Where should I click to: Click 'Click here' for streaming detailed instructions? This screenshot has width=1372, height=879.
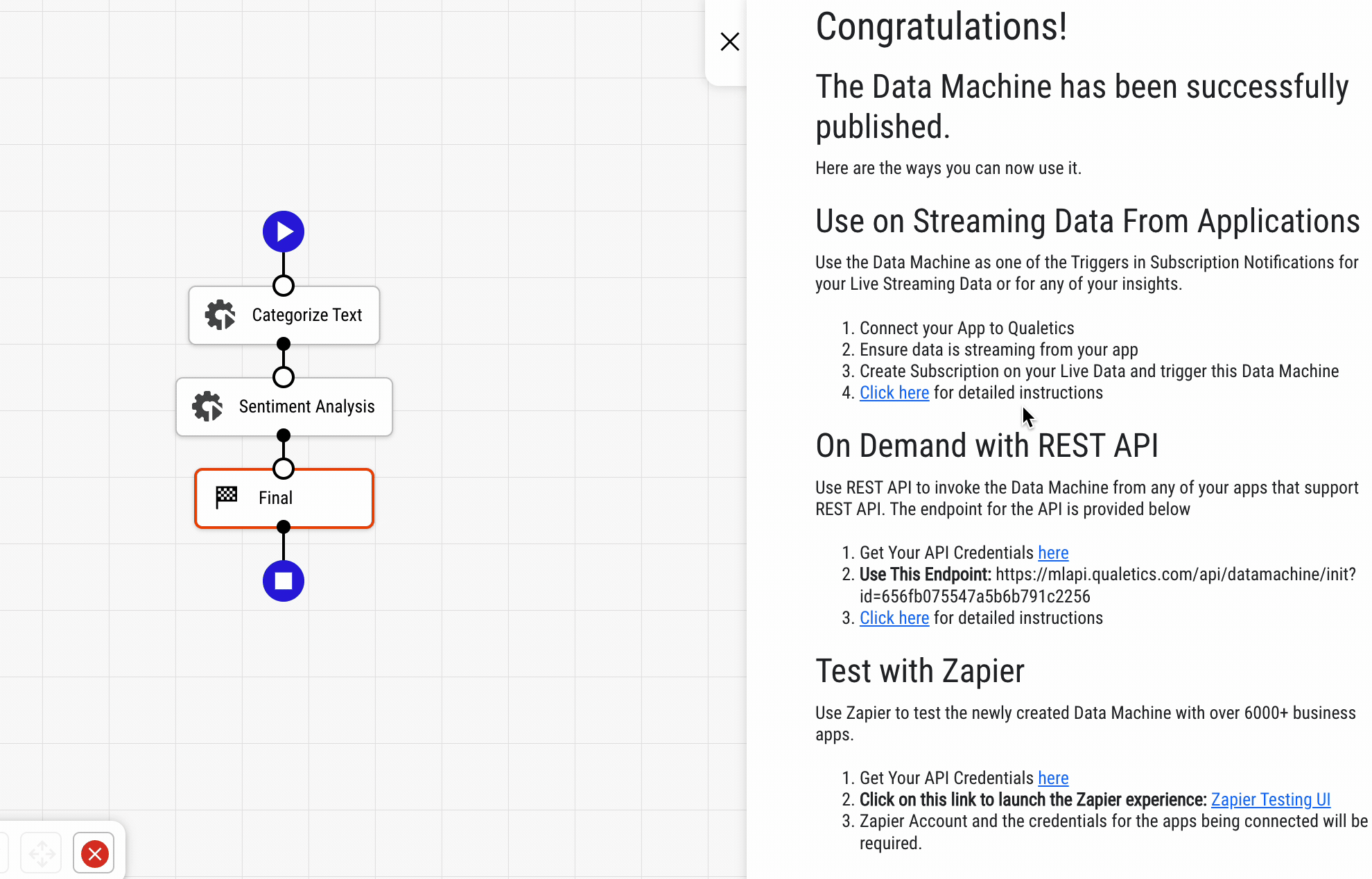(894, 392)
